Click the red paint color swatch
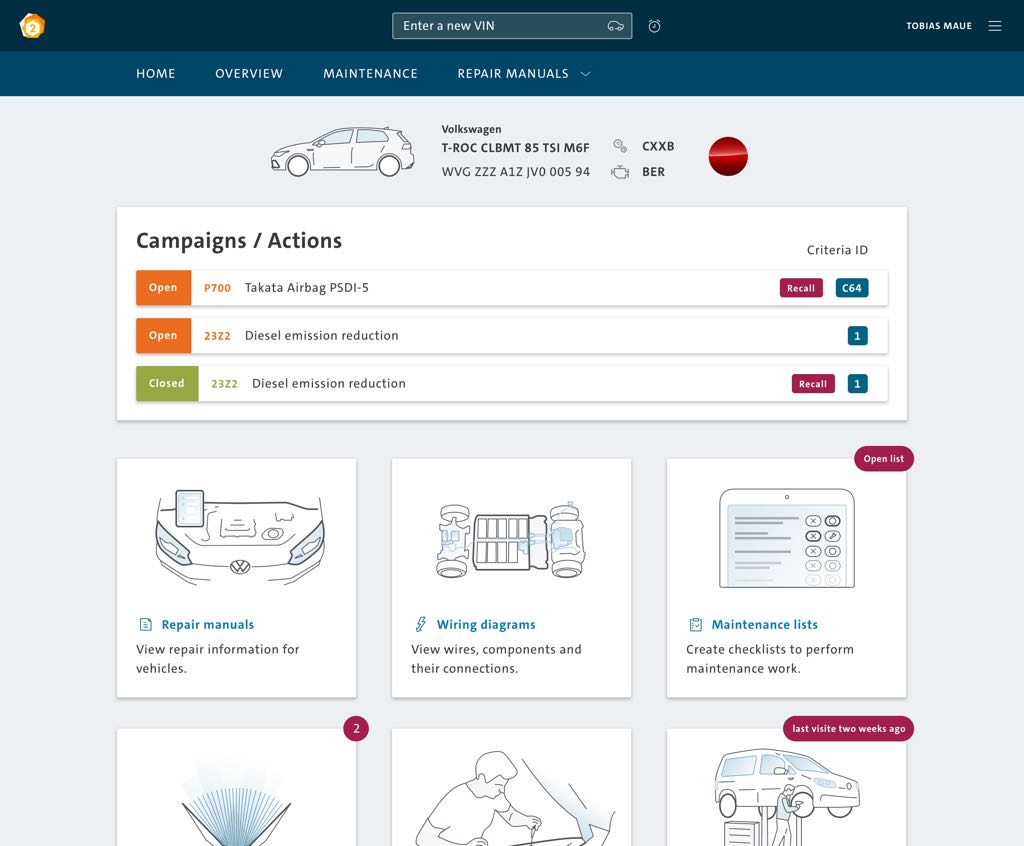 (728, 156)
